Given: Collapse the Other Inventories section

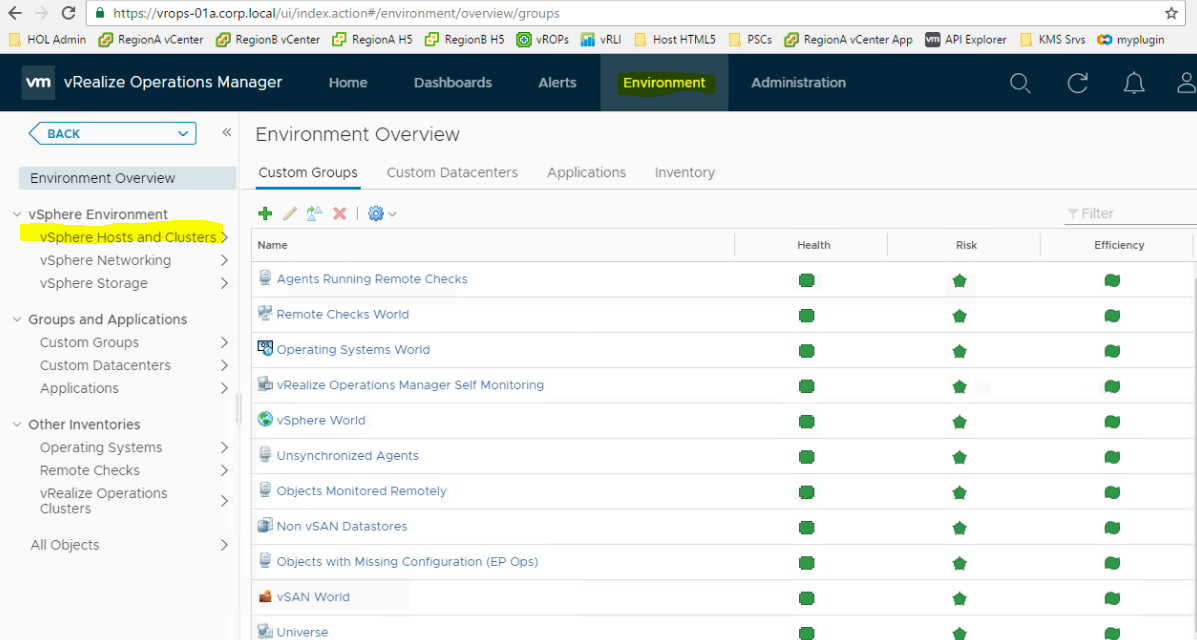Looking at the screenshot, I should 17,425.
